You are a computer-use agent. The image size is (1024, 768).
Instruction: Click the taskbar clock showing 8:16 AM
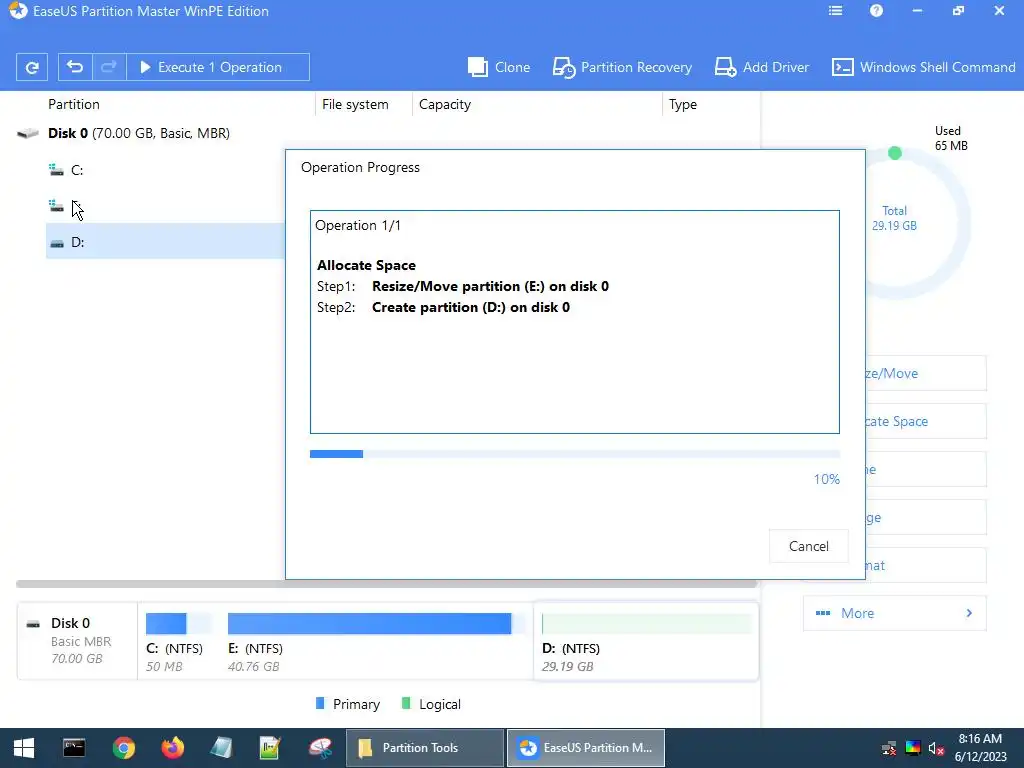tap(980, 748)
